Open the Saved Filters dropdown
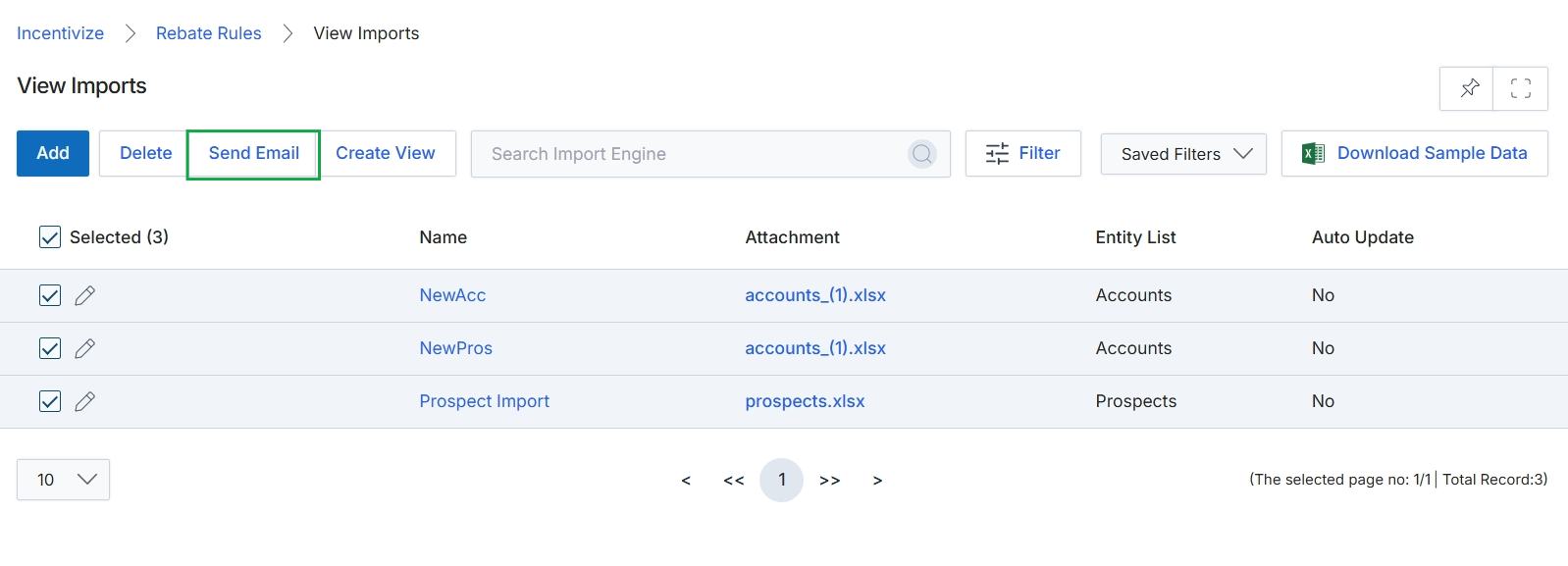 1183,154
